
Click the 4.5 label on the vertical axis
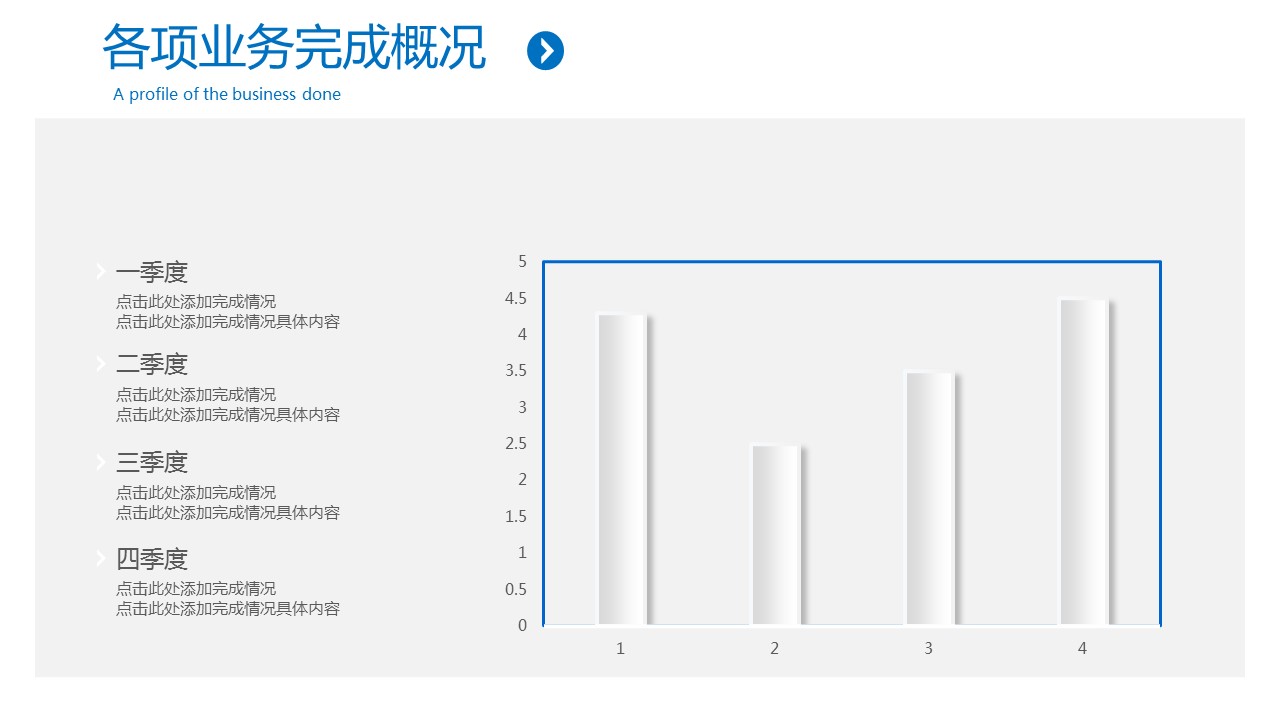(x=516, y=298)
